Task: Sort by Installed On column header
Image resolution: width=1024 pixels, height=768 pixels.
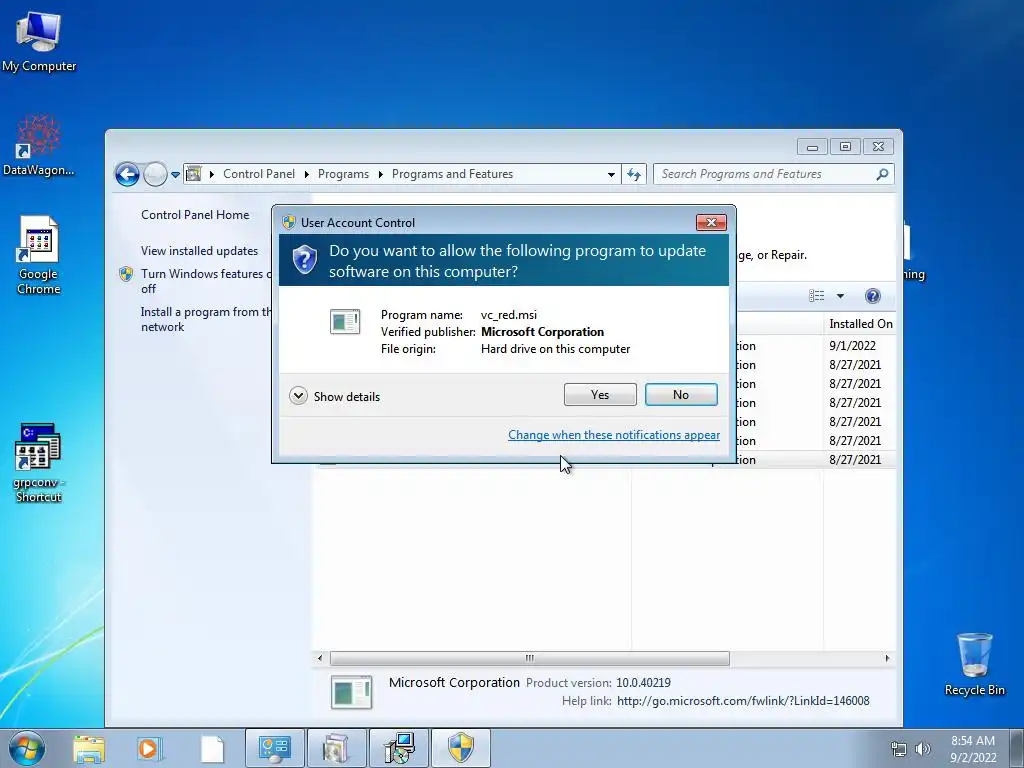Action: point(859,324)
